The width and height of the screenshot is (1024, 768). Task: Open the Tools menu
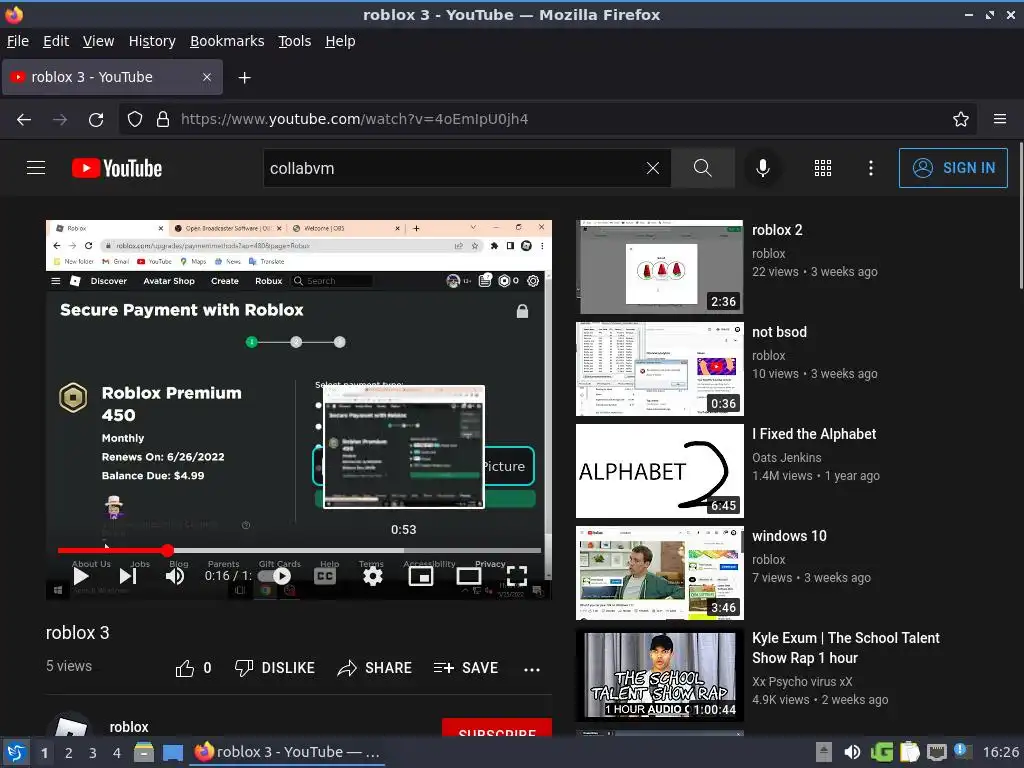tap(295, 41)
